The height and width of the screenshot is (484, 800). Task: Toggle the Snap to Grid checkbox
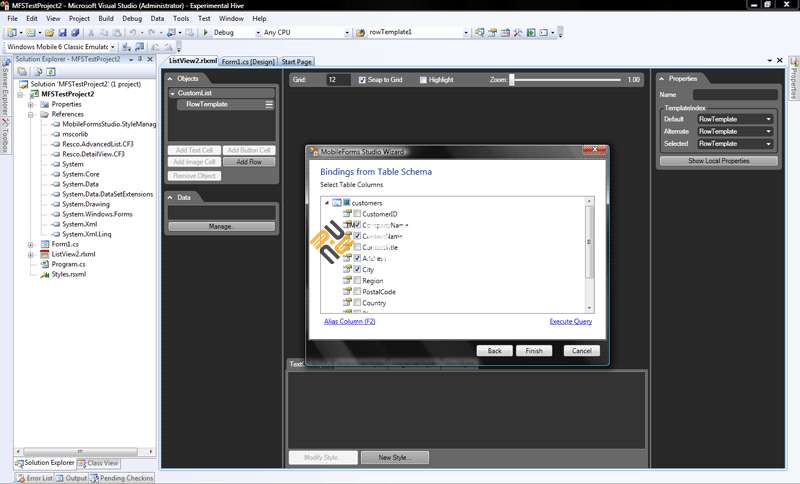(362, 80)
